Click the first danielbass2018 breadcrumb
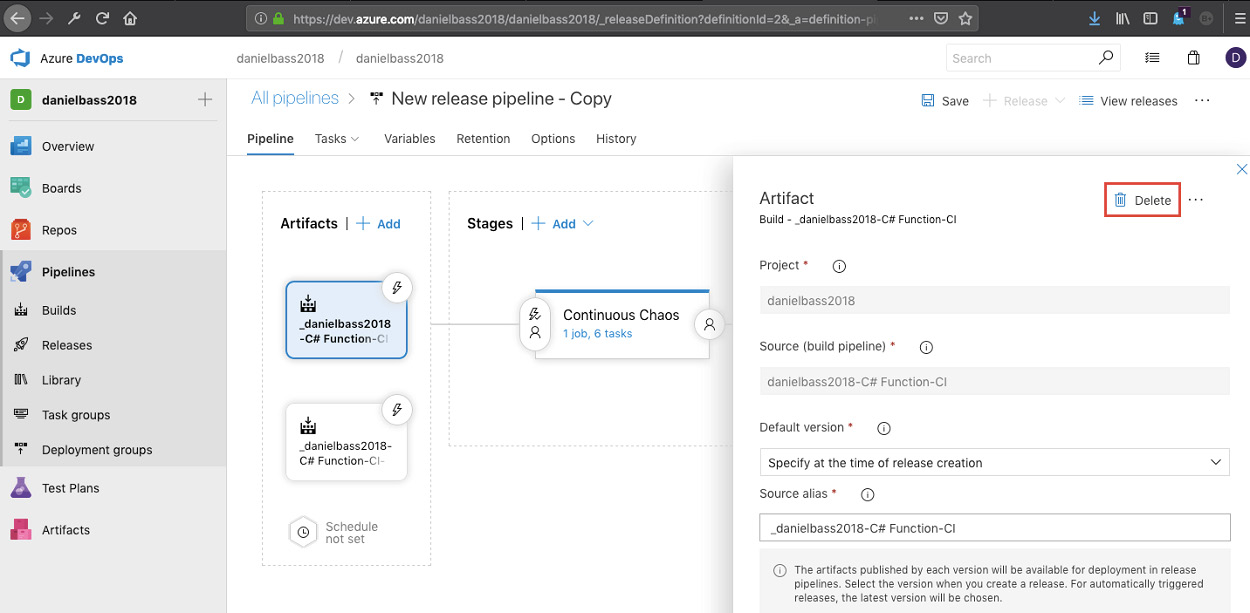This screenshot has height=613, width=1250. pyautogui.click(x=280, y=58)
